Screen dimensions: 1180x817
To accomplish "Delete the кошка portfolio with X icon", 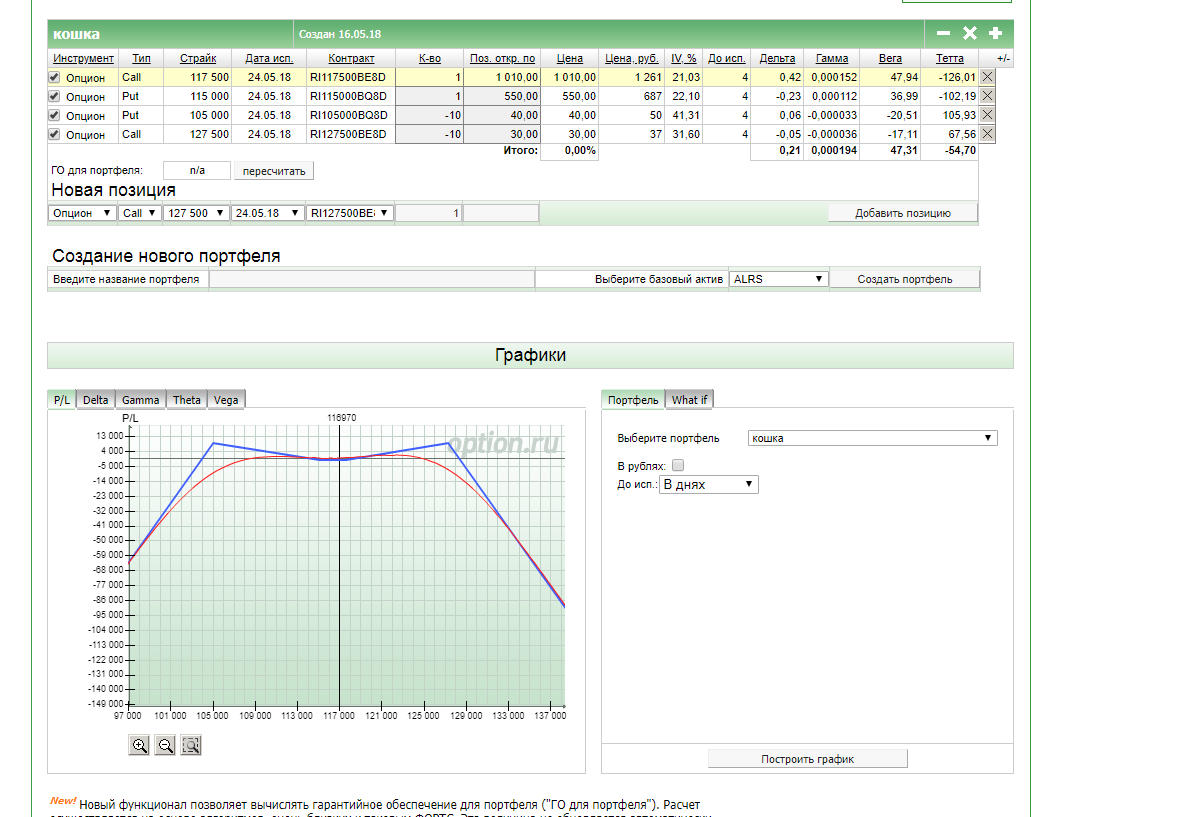I will click(969, 33).
